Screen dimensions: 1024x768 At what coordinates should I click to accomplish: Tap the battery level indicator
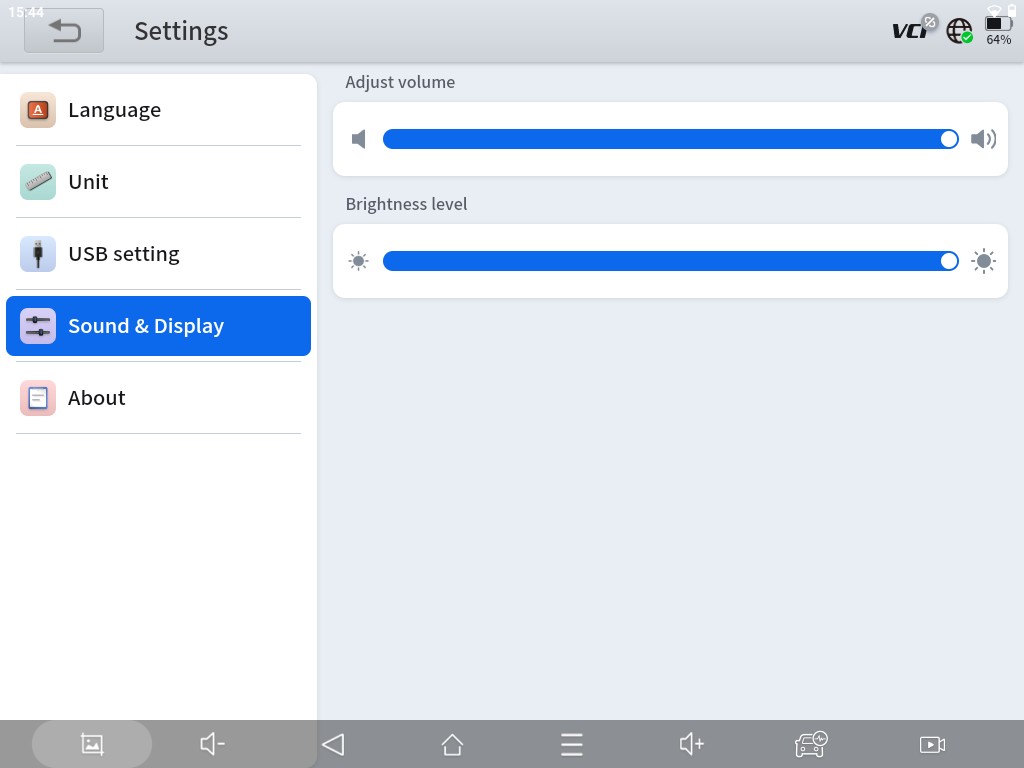tap(998, 30)
